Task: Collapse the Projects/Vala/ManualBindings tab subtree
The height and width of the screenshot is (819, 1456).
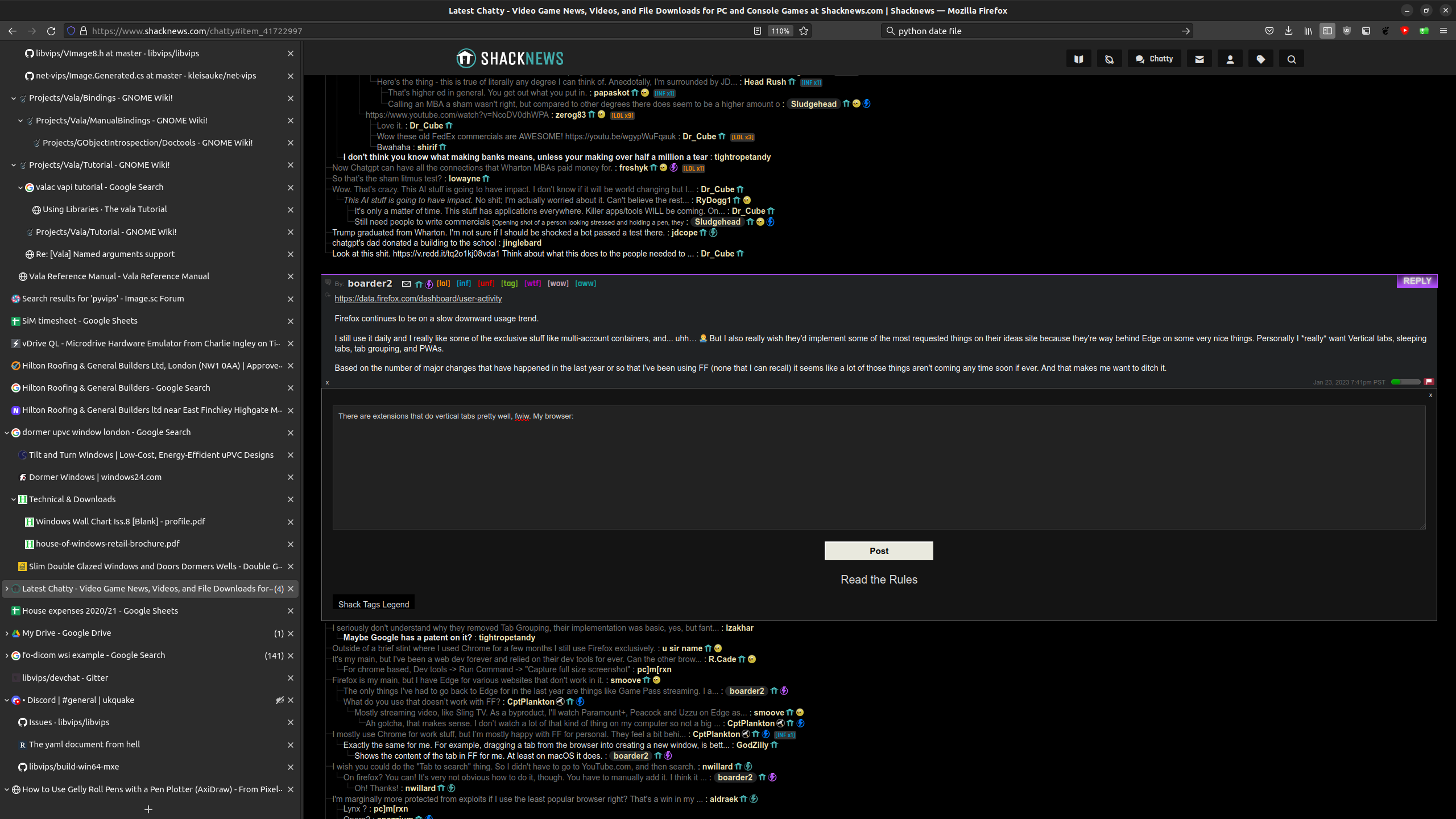Action: pyautogui.click(x=20, y=121)
